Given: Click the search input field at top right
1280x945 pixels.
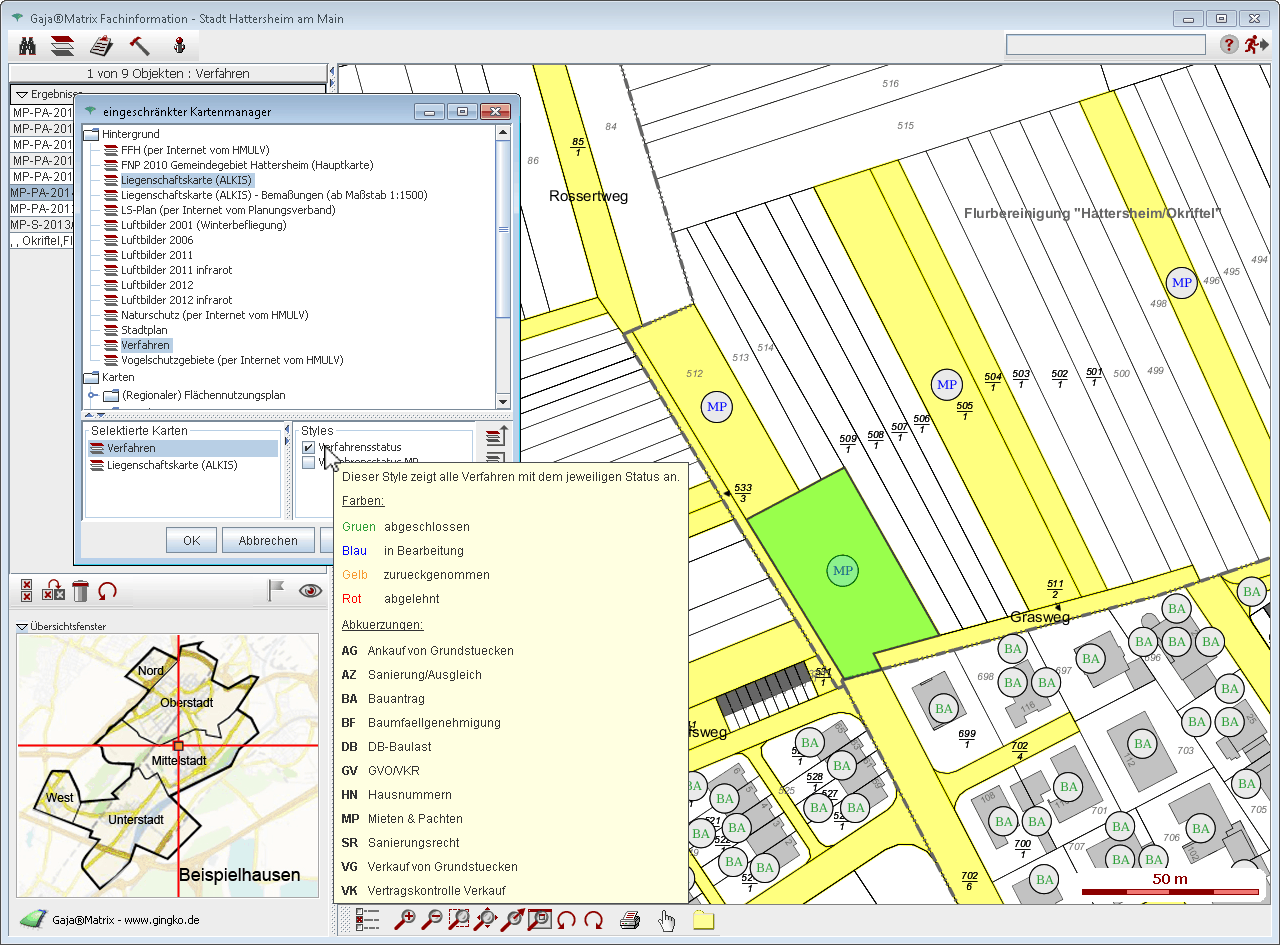Looking at the screenshot, I should coord(1105,45).
